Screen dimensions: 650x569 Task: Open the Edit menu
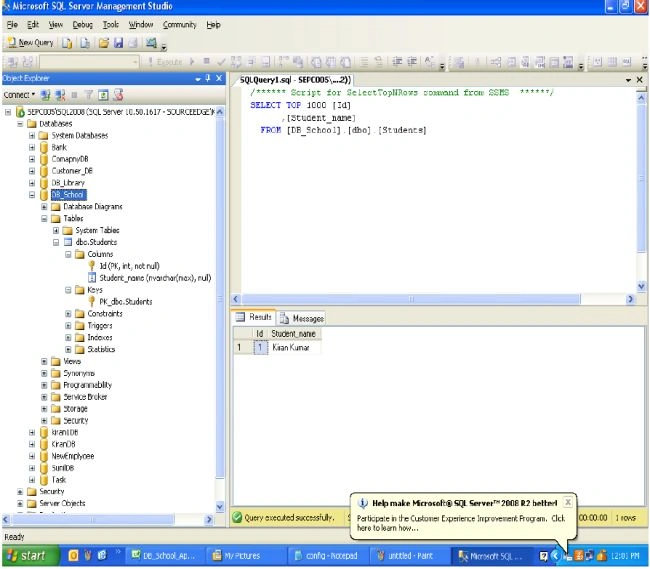point(33,25)
